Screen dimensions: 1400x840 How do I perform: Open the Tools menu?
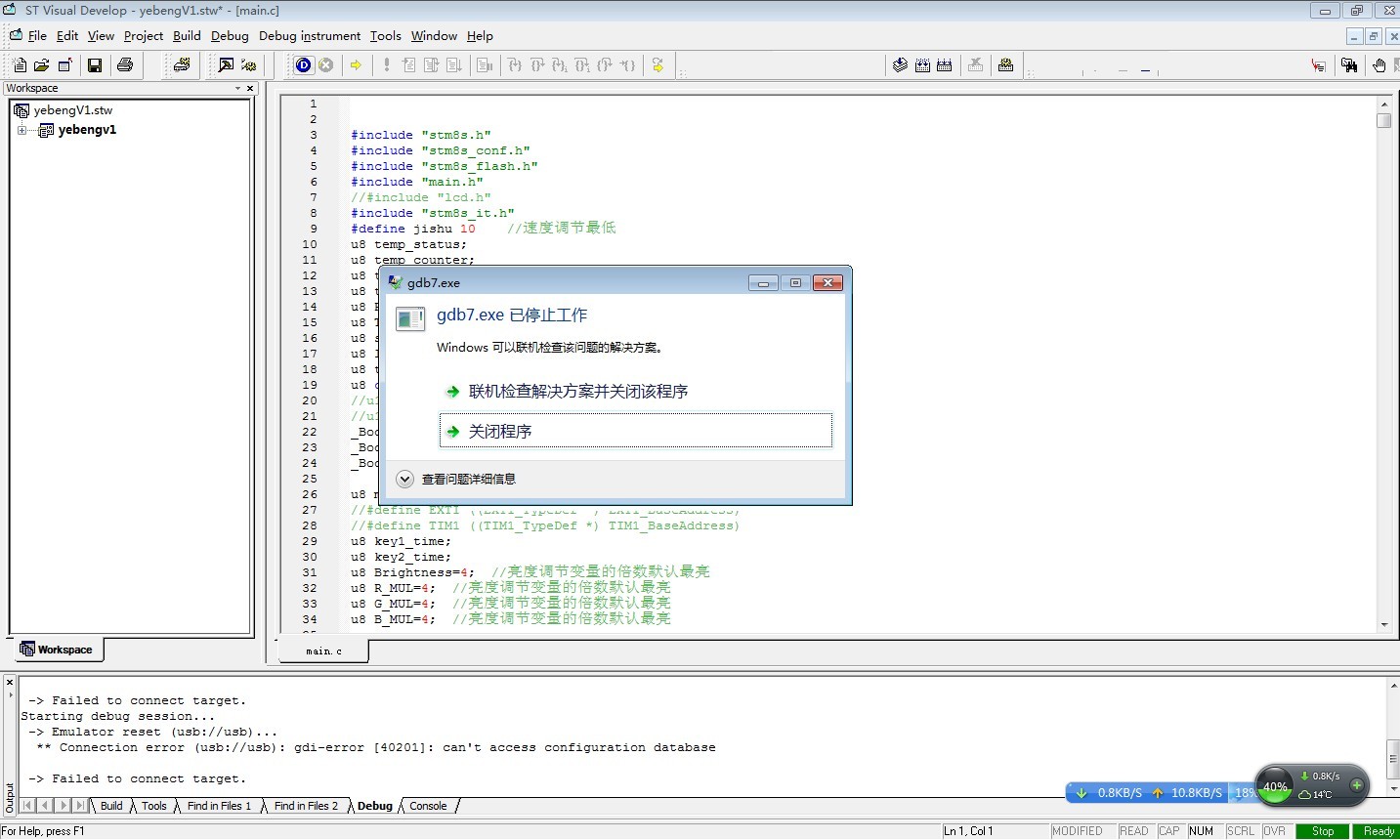click(x=386, y=36)
